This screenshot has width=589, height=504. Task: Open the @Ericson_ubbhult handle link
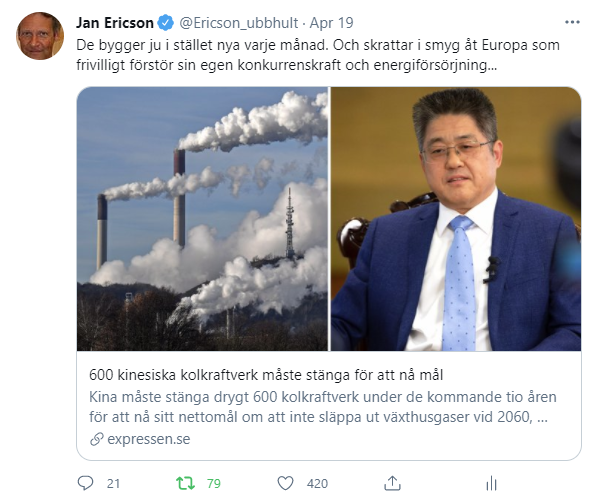(x=239, y=23)
